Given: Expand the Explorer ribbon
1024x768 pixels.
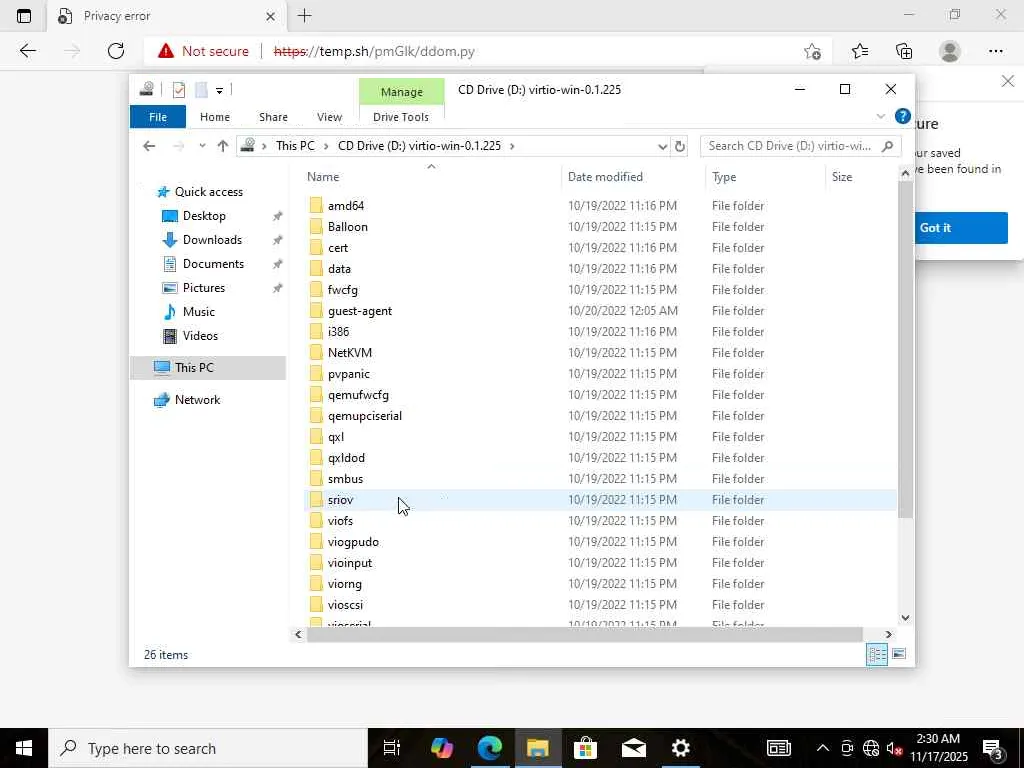Looking at the screenshot, I should pos(880,116).
